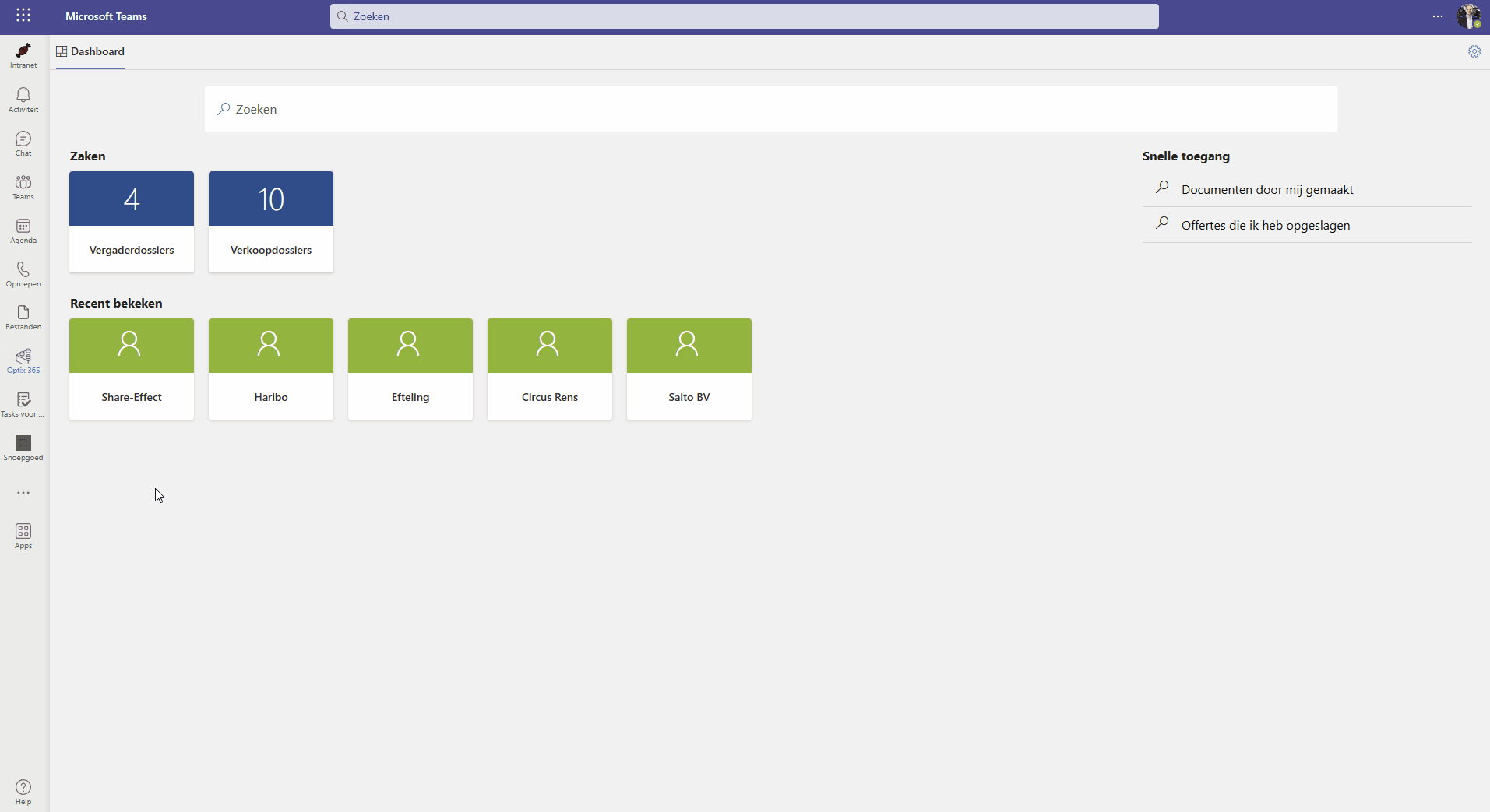Open the app launcher waffle grid
The height and width of the screenshot is (812, 1490).
(x=23, y=16)
